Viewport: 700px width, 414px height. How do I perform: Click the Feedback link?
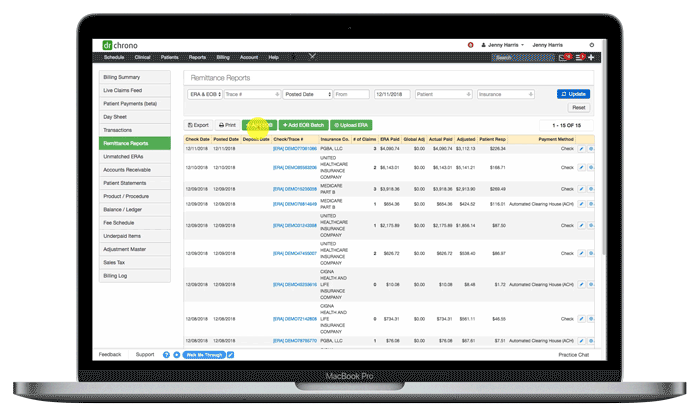110,355
